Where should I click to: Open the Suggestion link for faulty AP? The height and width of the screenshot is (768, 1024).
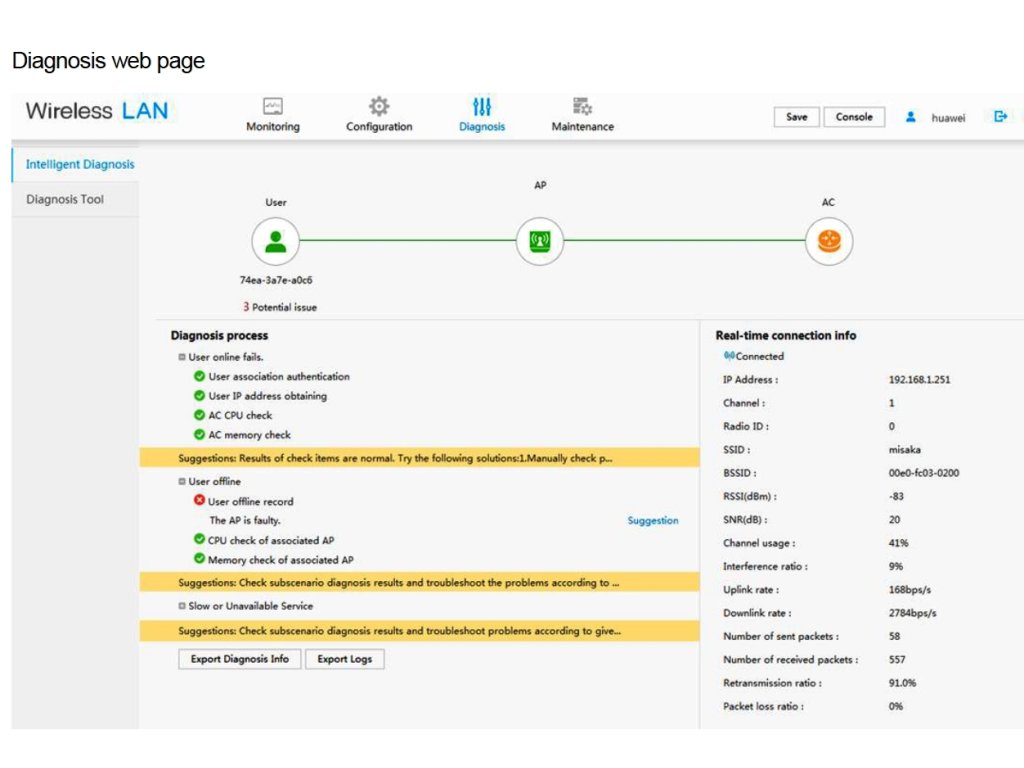tap(652, 521)
